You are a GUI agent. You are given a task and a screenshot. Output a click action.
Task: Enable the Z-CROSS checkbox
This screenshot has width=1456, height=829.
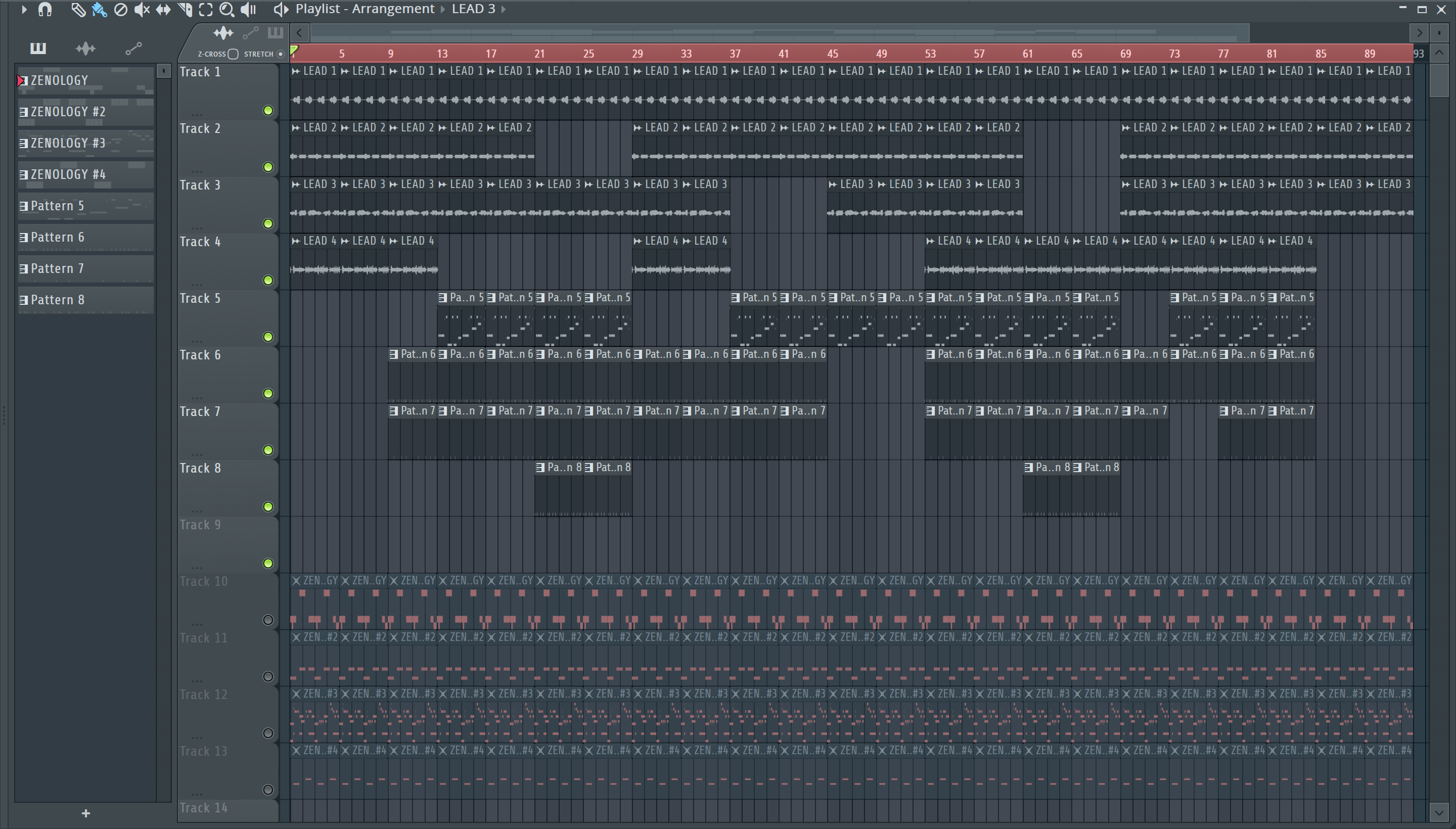233,54
